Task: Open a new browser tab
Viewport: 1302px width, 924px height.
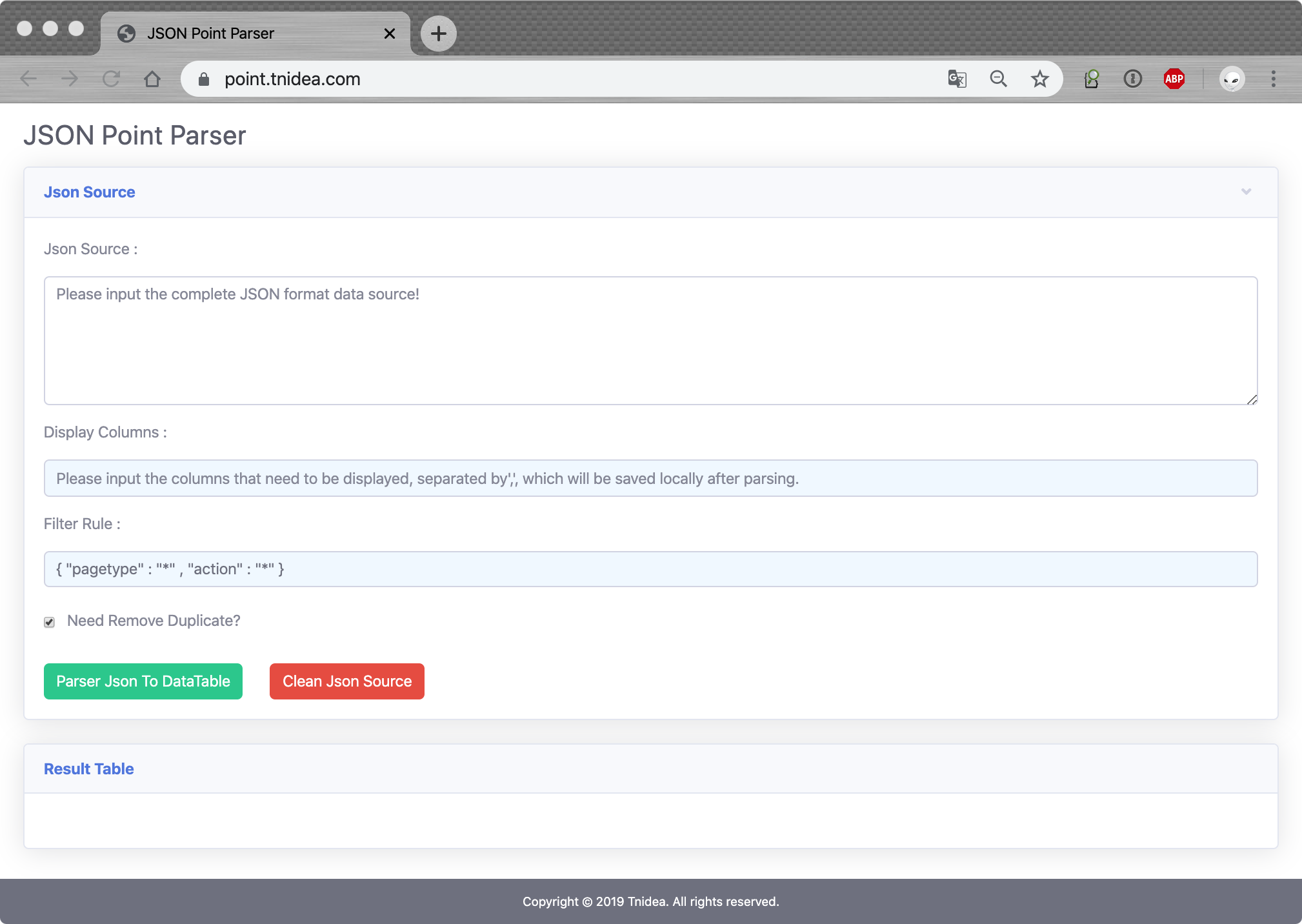Action: 438,34
